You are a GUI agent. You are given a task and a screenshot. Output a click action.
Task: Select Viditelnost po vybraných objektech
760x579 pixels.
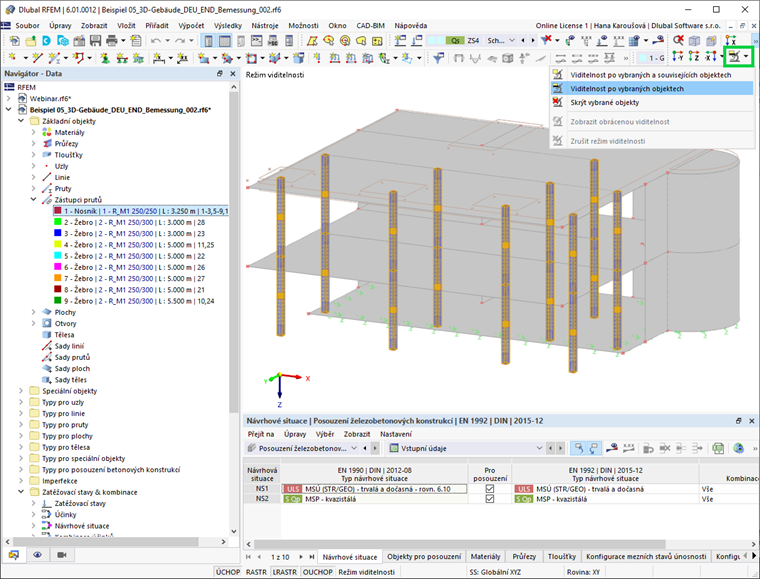pyautogui.click(x=627, y=89)
